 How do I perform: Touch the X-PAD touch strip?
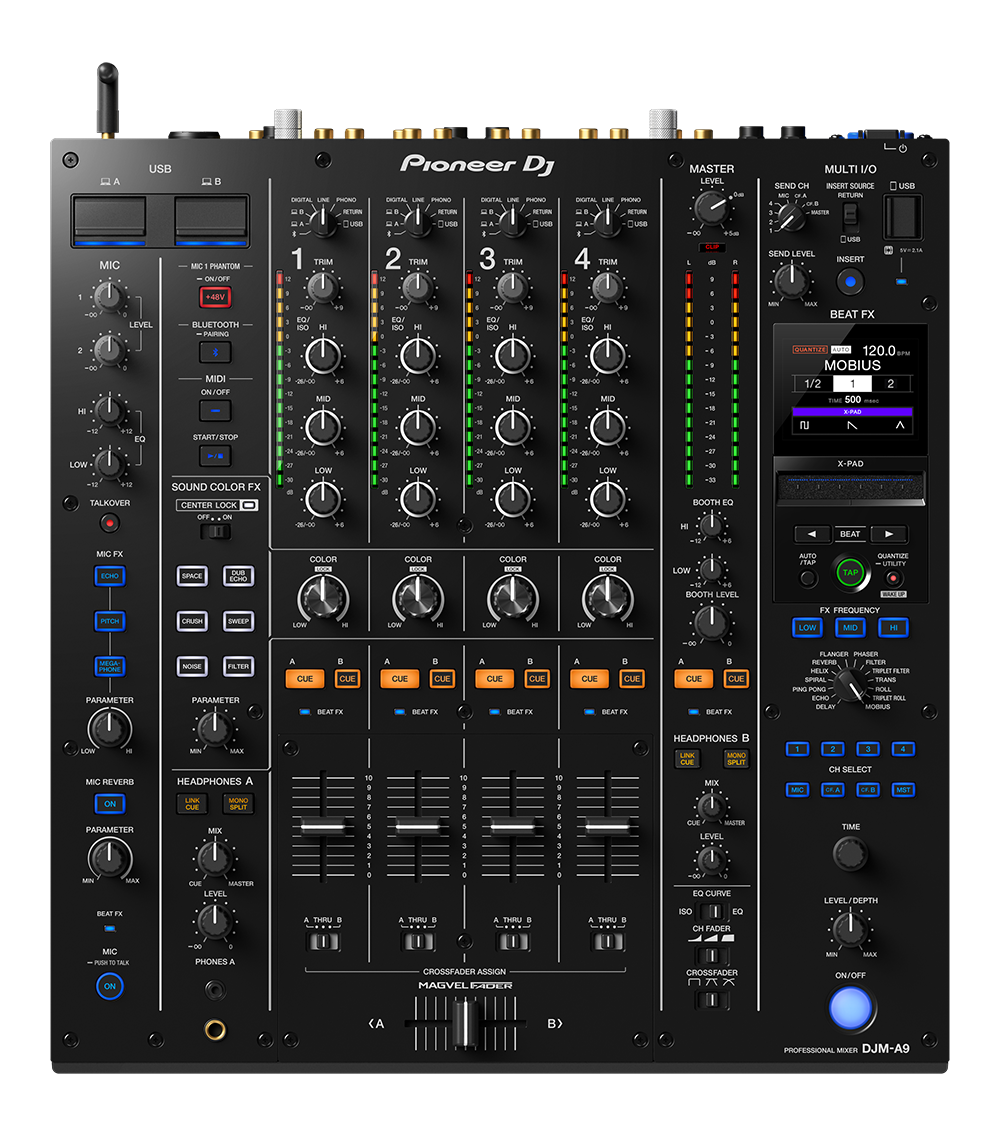[x=850, y=487]
